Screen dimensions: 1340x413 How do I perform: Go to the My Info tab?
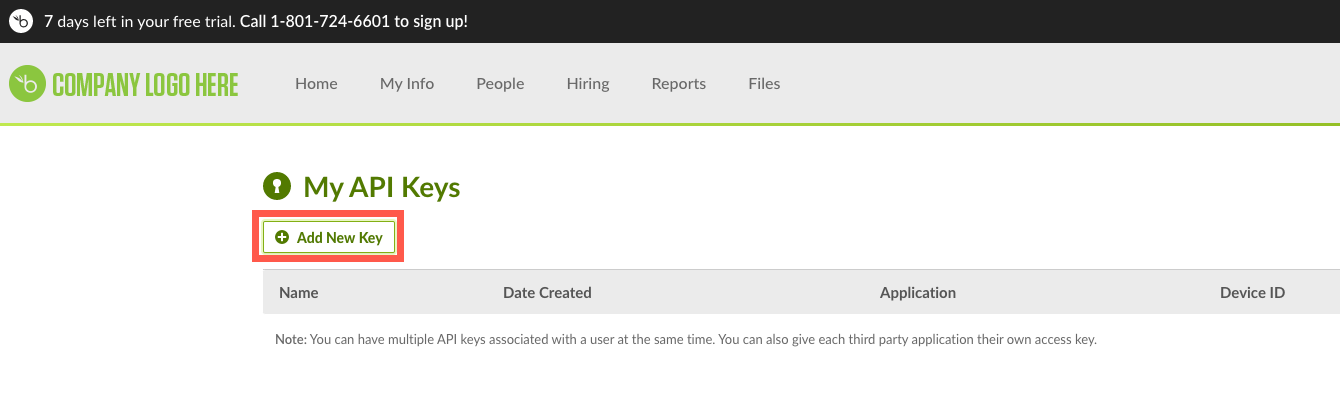pyautogui.click(x=407, y=84)
